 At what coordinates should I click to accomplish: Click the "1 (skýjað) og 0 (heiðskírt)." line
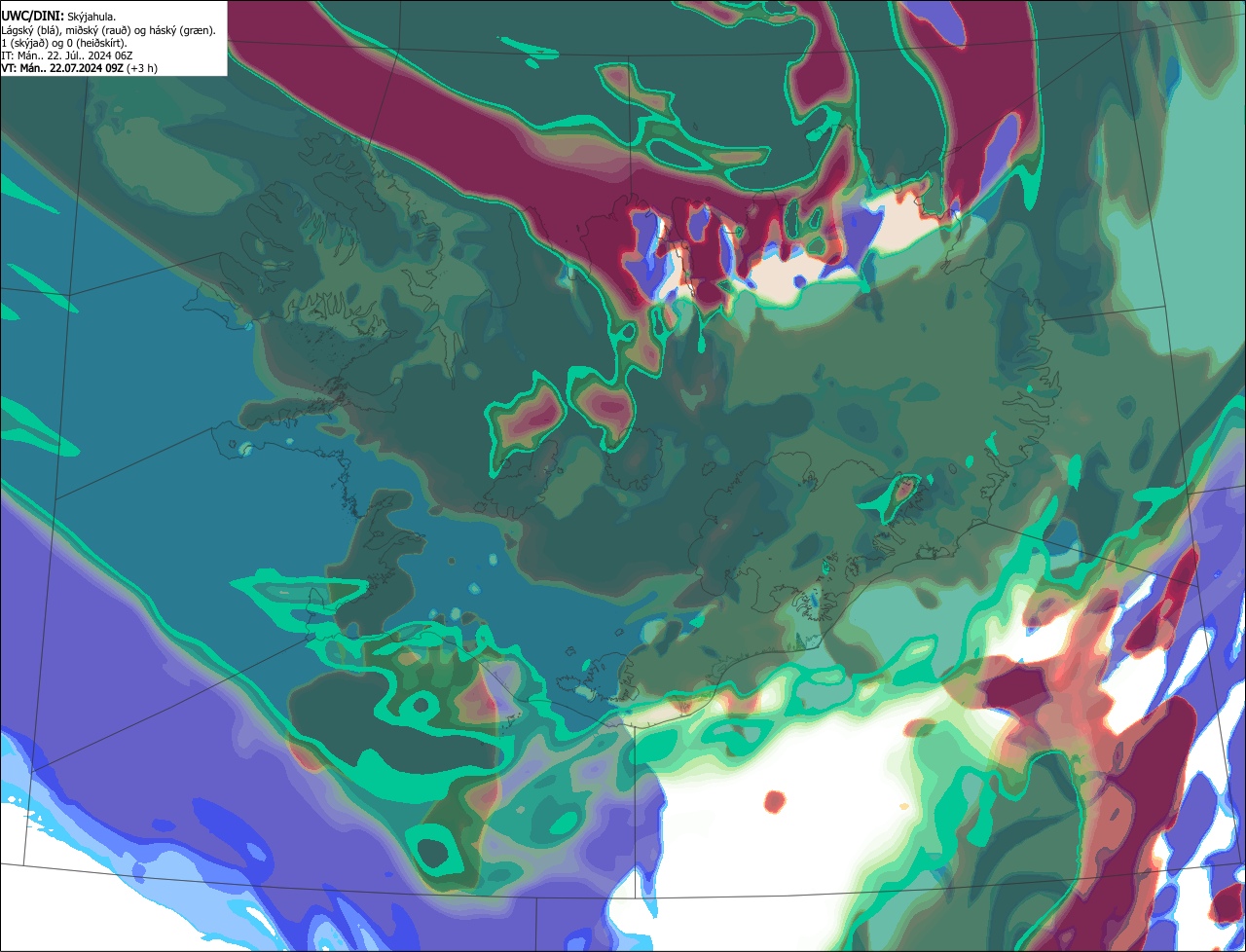click(64, 43)
